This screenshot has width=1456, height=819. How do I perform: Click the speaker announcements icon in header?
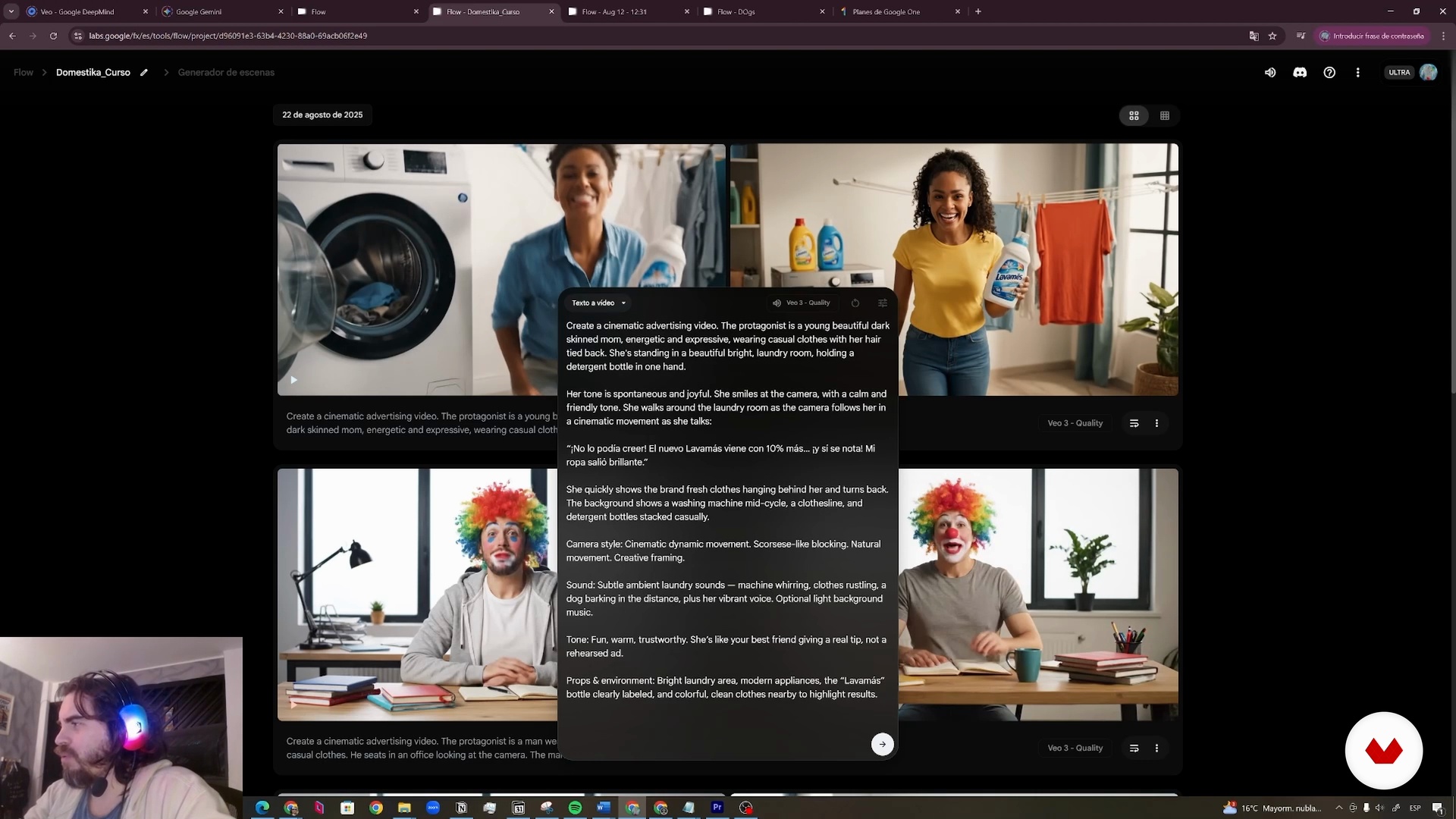click(1270, 73)
